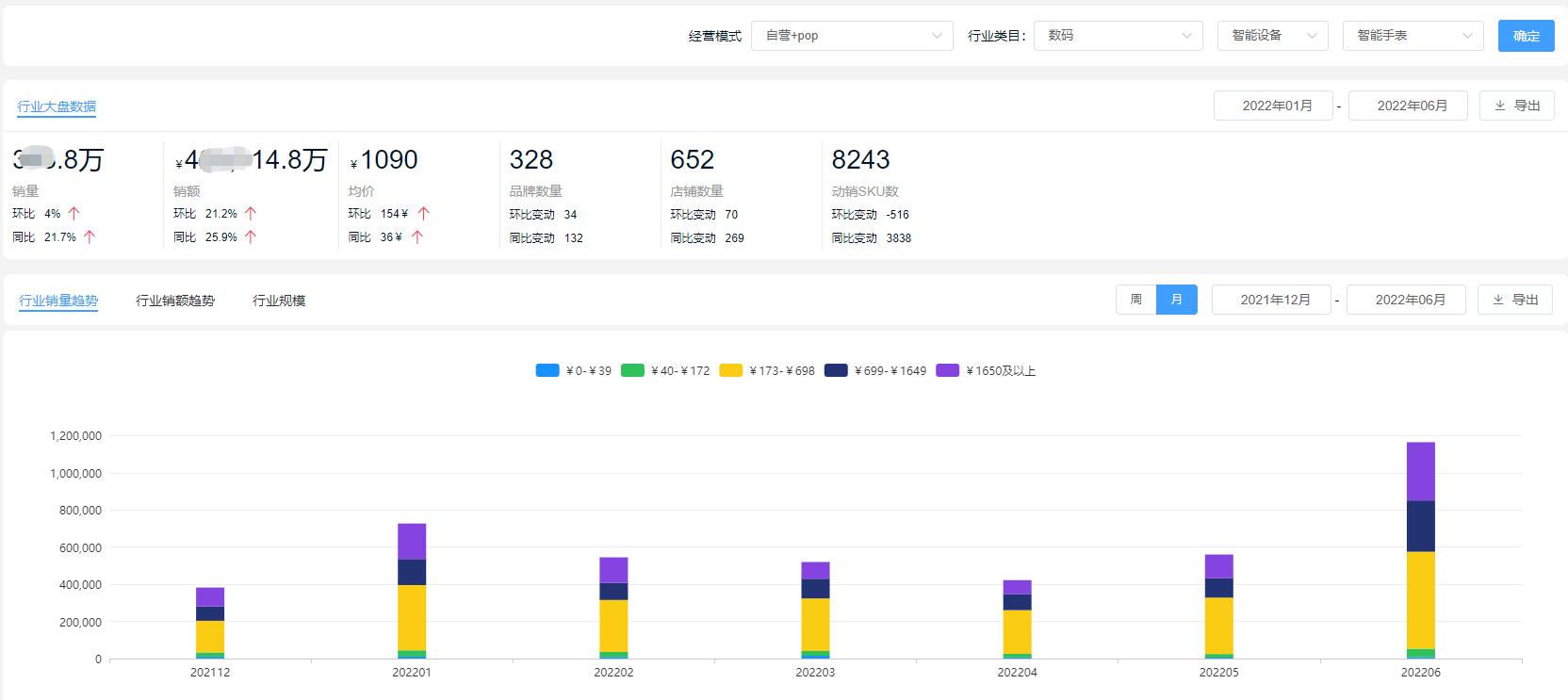Toggle the ¥173-¥698 legend series
Image resolution: width=1568 pixels, height=700 pixels.
767,370
